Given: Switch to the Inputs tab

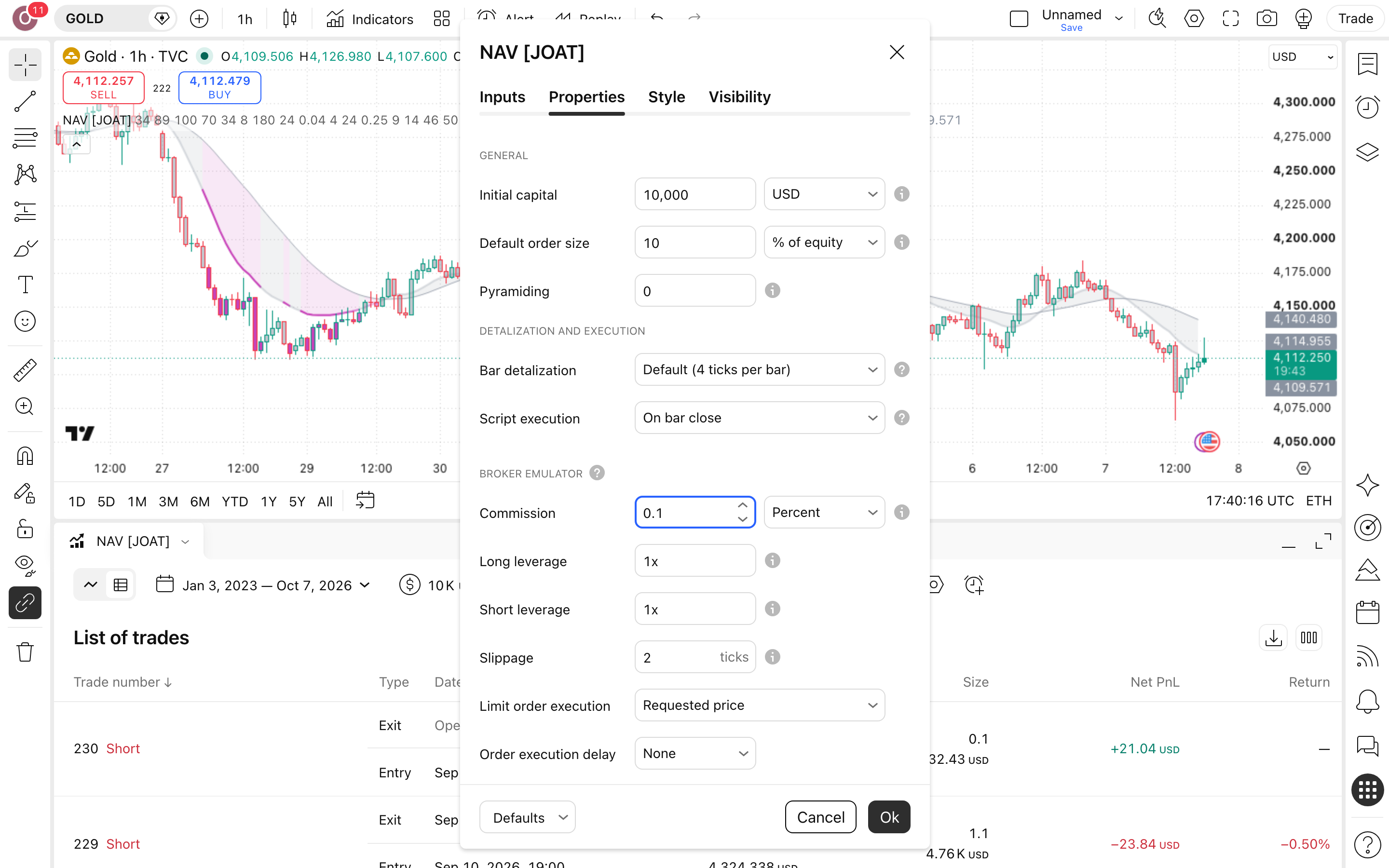Looking at the screenshot, I should coord(502,96).
